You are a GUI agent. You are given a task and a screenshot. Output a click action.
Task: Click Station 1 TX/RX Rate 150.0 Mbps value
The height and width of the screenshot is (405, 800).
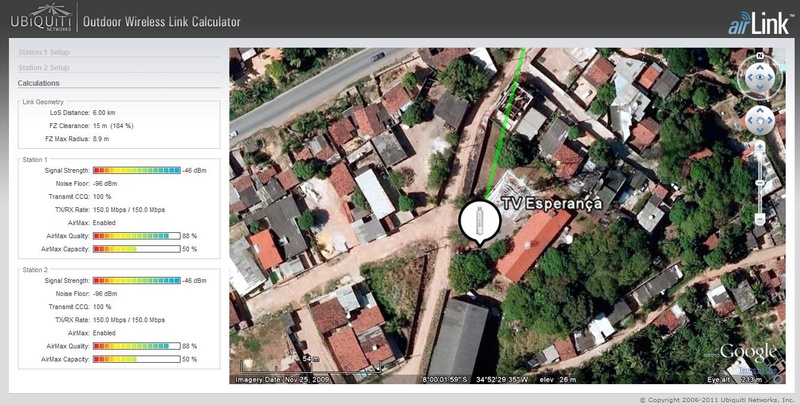tap(129, 210)
